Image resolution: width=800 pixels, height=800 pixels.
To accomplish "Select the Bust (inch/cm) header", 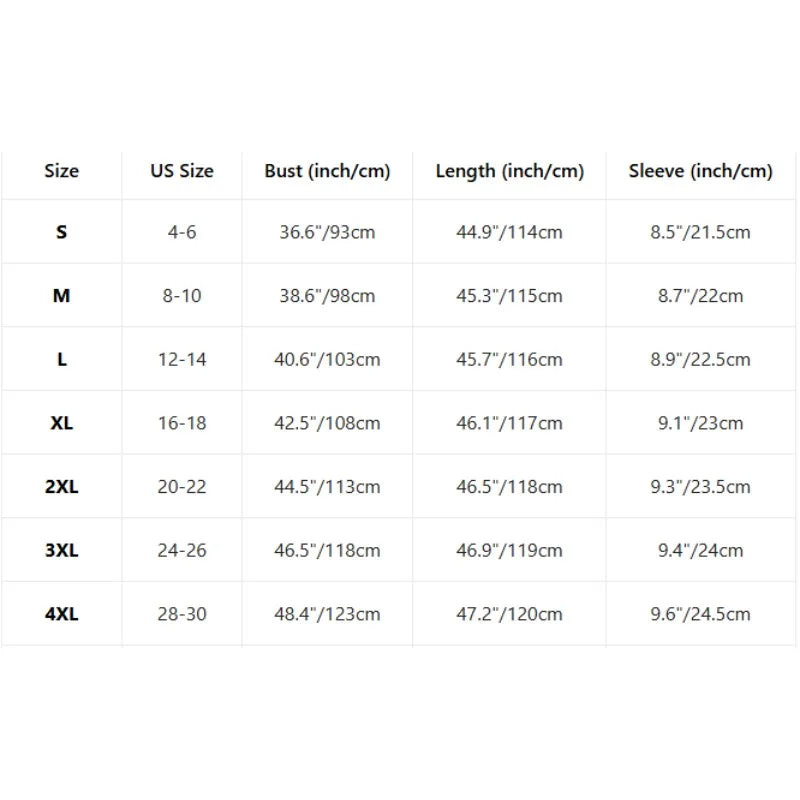I will (x=327, y=171).
